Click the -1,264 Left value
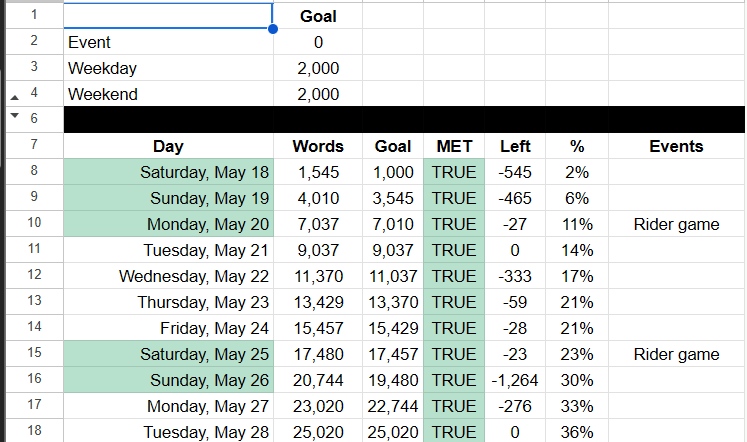Viewport: 747px width, 442px height. [515, 380]
